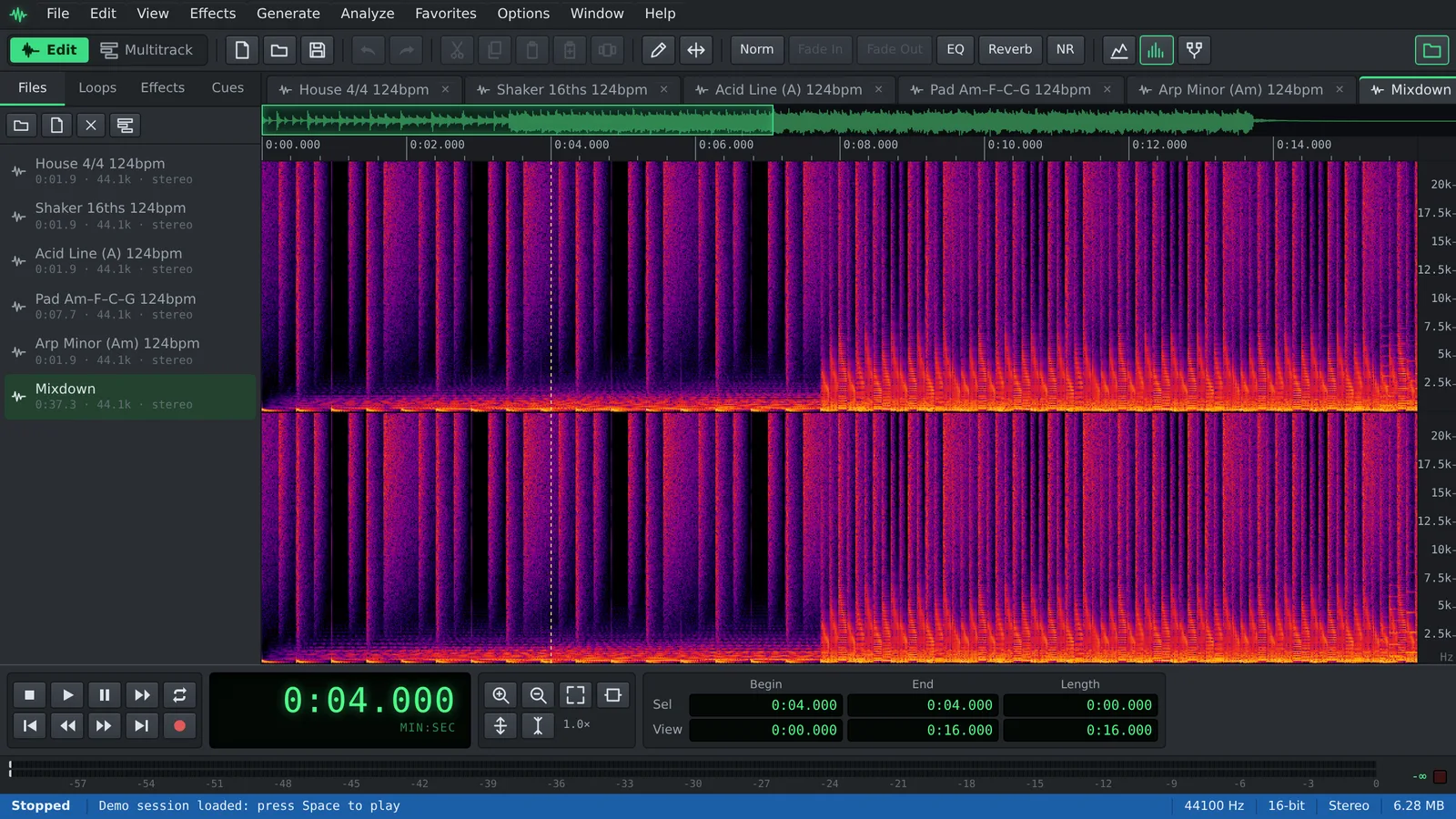Switch to the Cues panel tab
This screenshot has width=1456, height=819.
click(x=227, y=88)
